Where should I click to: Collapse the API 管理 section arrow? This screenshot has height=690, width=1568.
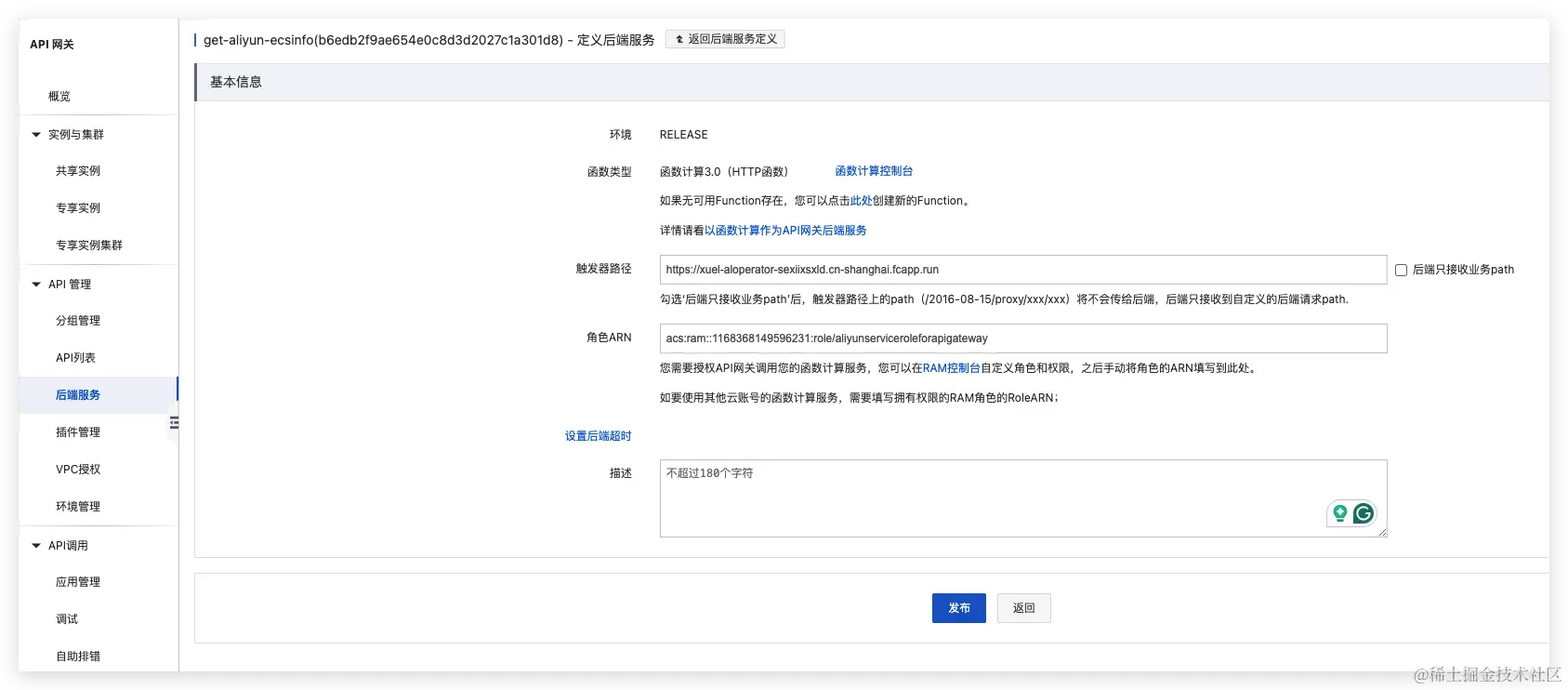click(36, 285)
